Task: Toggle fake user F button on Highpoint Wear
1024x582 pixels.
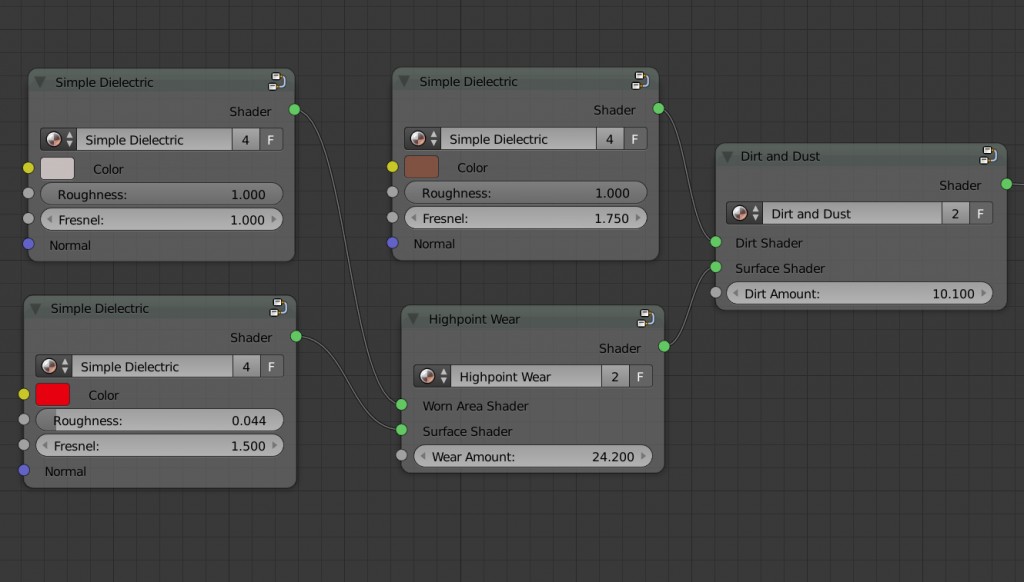Action: pyautogui.click(x=640, y=377)
